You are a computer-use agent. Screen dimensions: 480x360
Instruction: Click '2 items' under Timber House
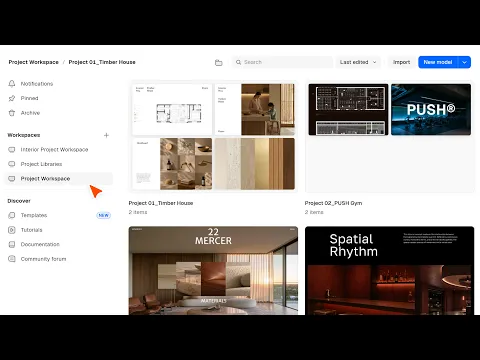[x=138, y=212]
